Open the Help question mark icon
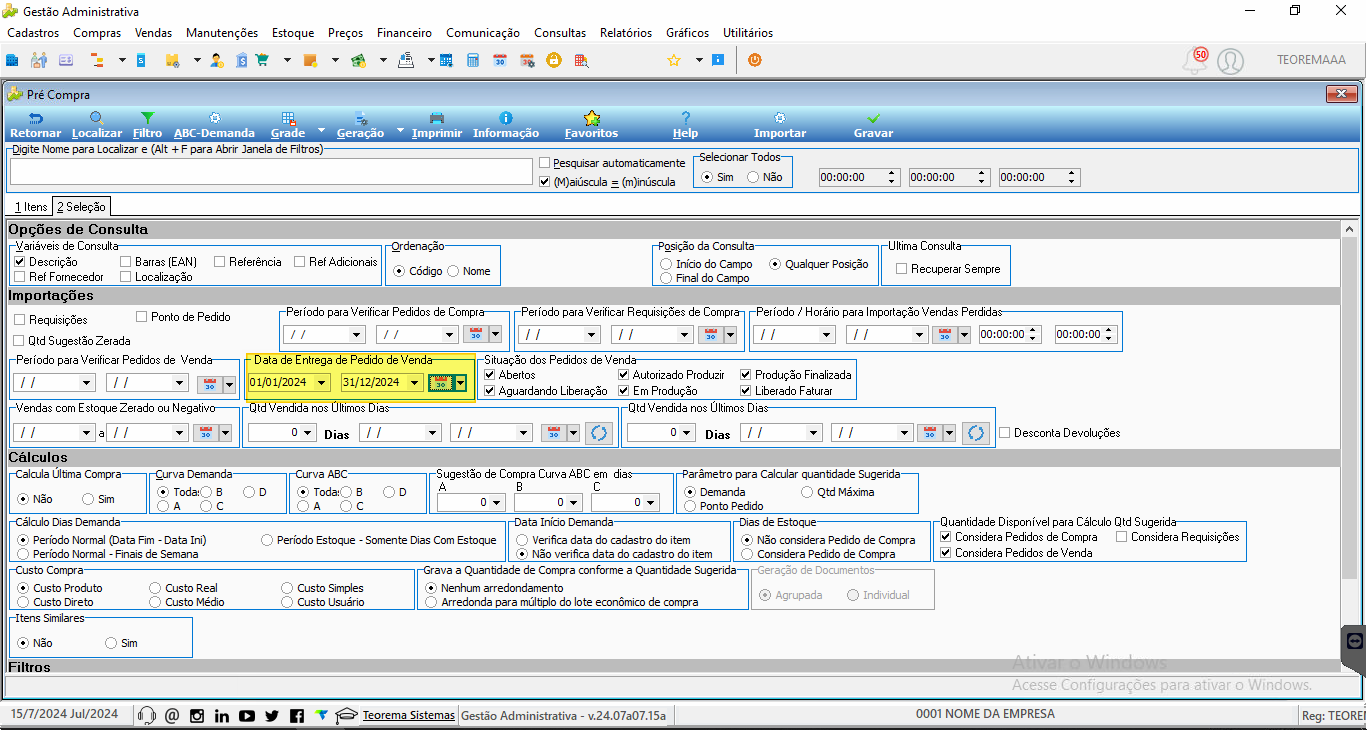Screen dimensions: 1367x730 pos(685,125)
